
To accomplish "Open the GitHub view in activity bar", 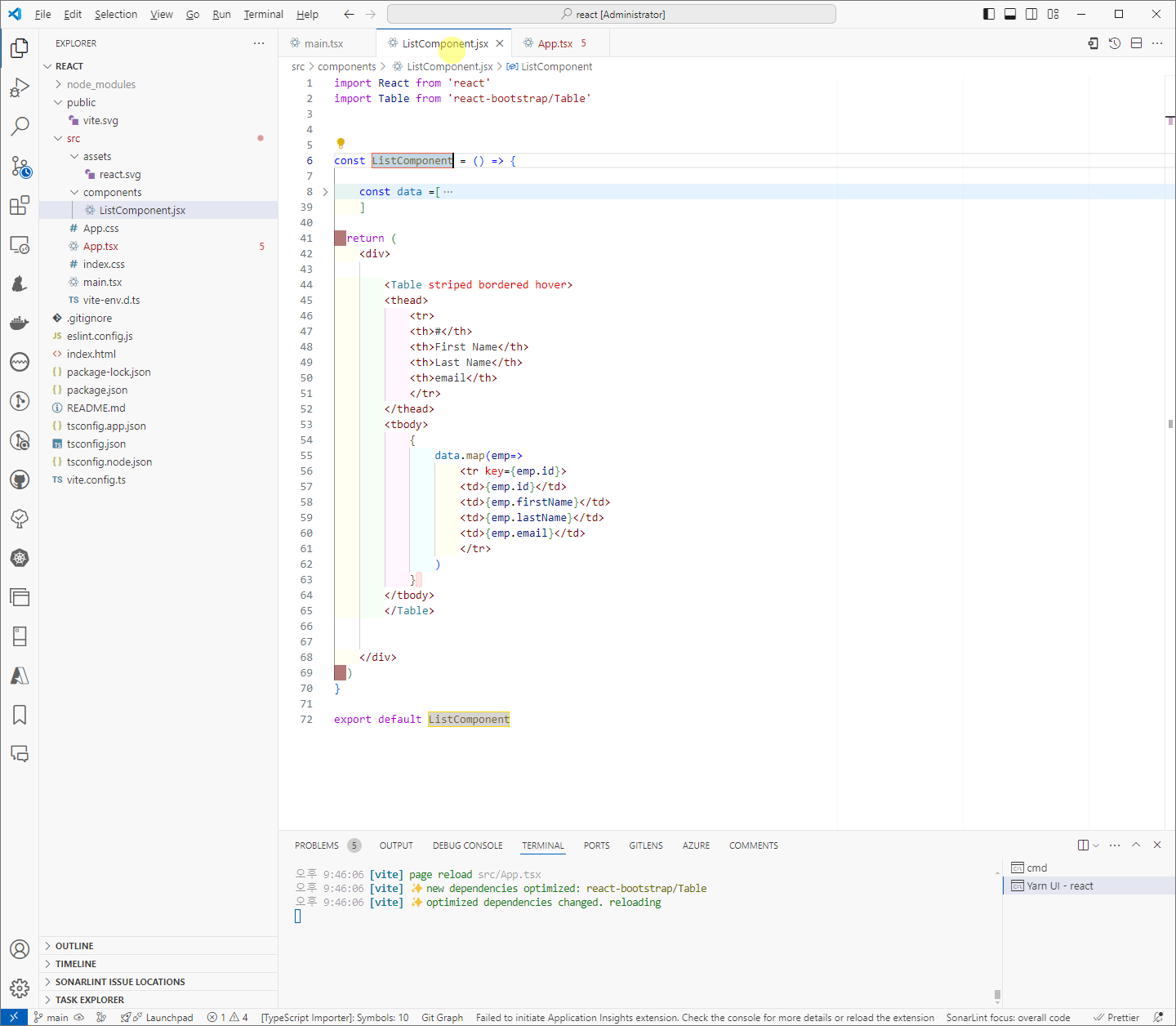I will coord(20,480).
